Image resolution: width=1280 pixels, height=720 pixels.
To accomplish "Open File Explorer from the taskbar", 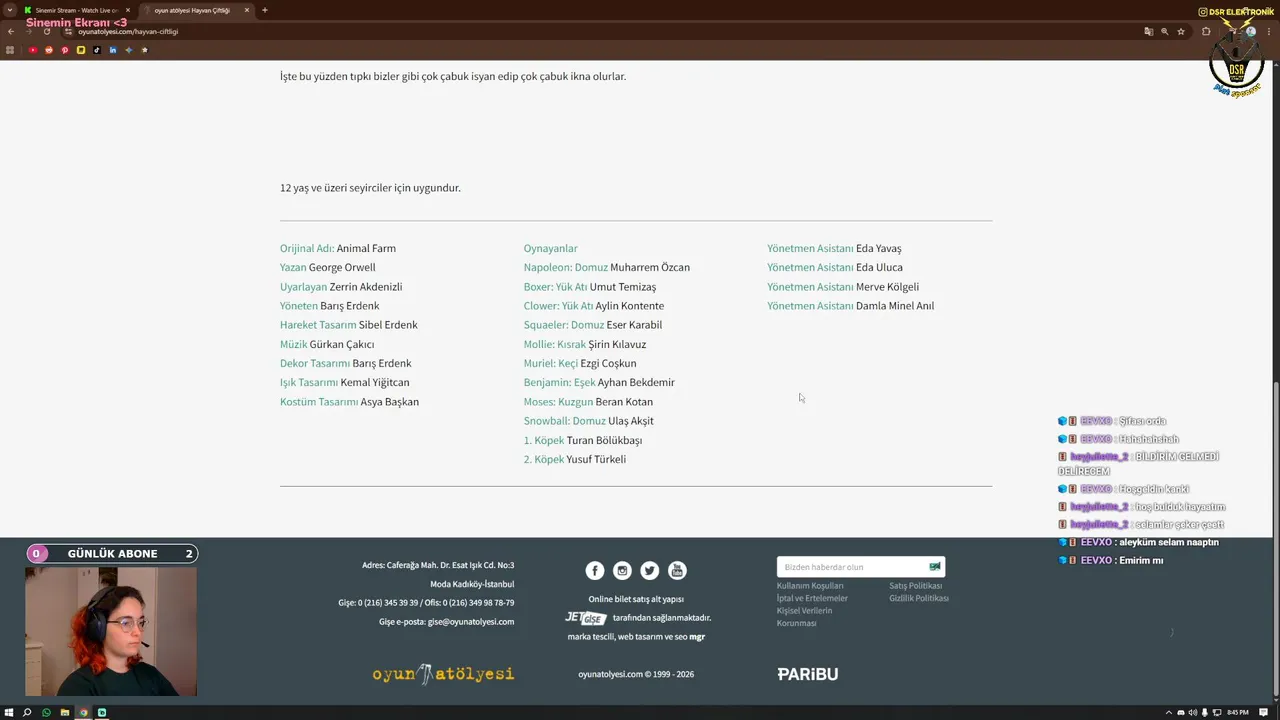I will pyautogui.click(x=65, y=712).
